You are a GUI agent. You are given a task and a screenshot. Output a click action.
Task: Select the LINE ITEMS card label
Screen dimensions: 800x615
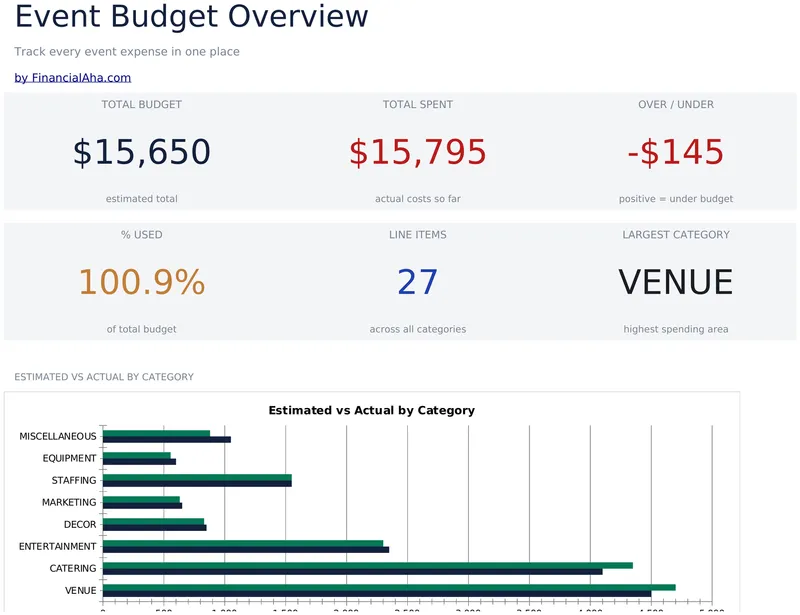tap(418, 235)
